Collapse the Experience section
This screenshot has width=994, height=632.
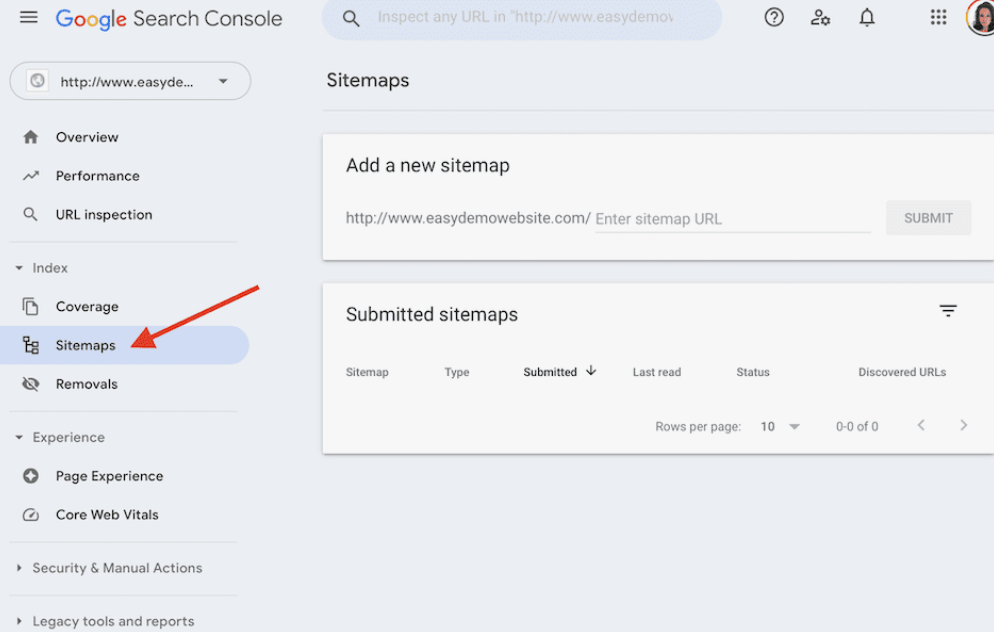(19, 438)
